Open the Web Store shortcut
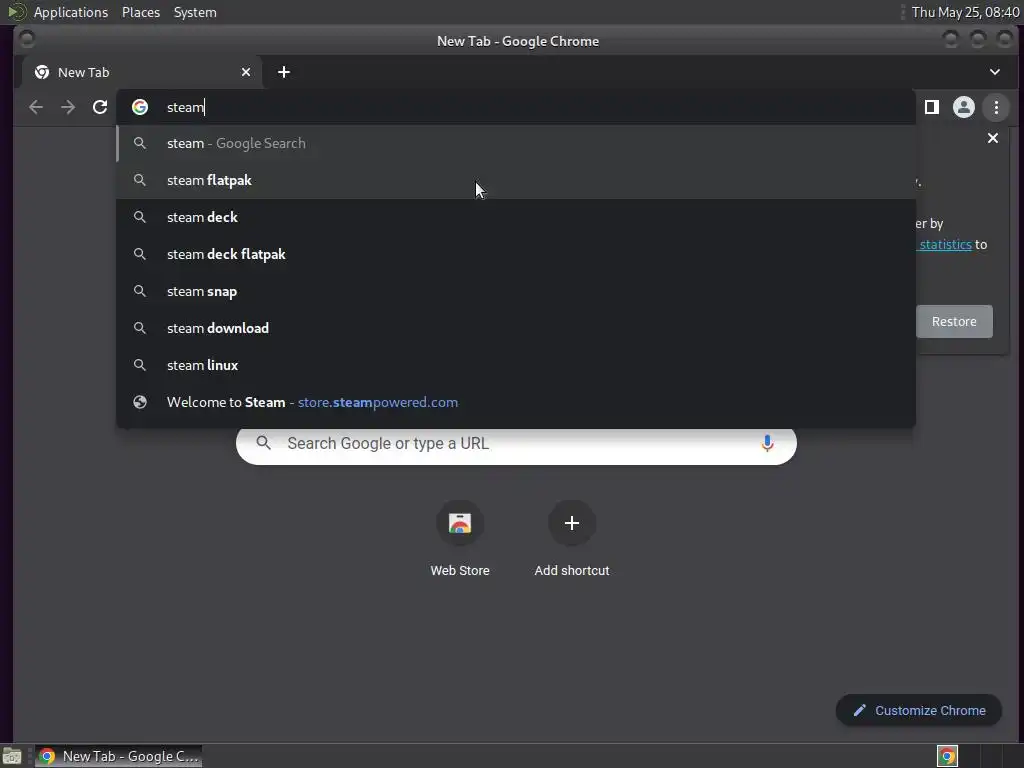 click(460, 539)
